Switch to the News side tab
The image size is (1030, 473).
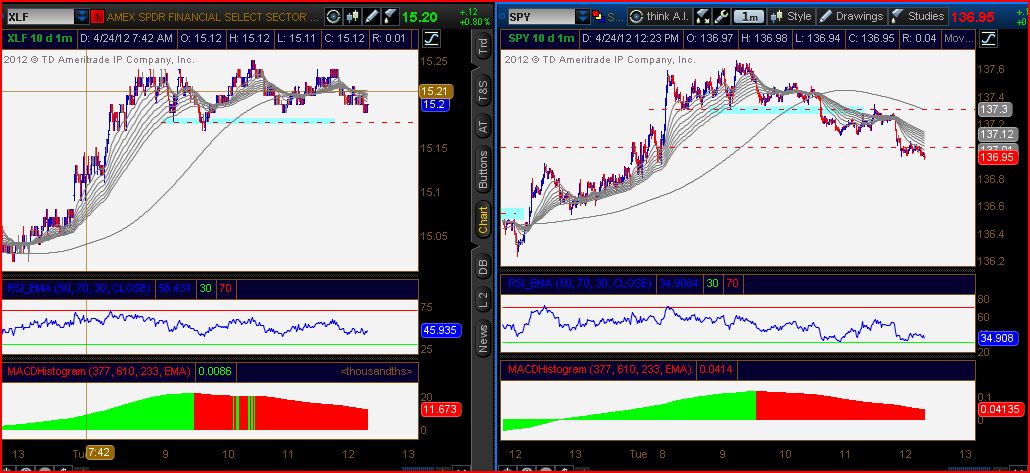point(483,338)
